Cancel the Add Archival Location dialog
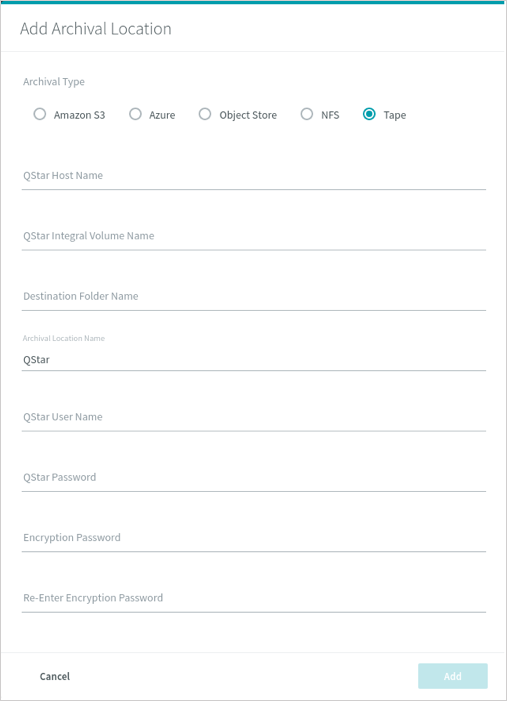The image size is (507, 701). (x=55, y=676)
